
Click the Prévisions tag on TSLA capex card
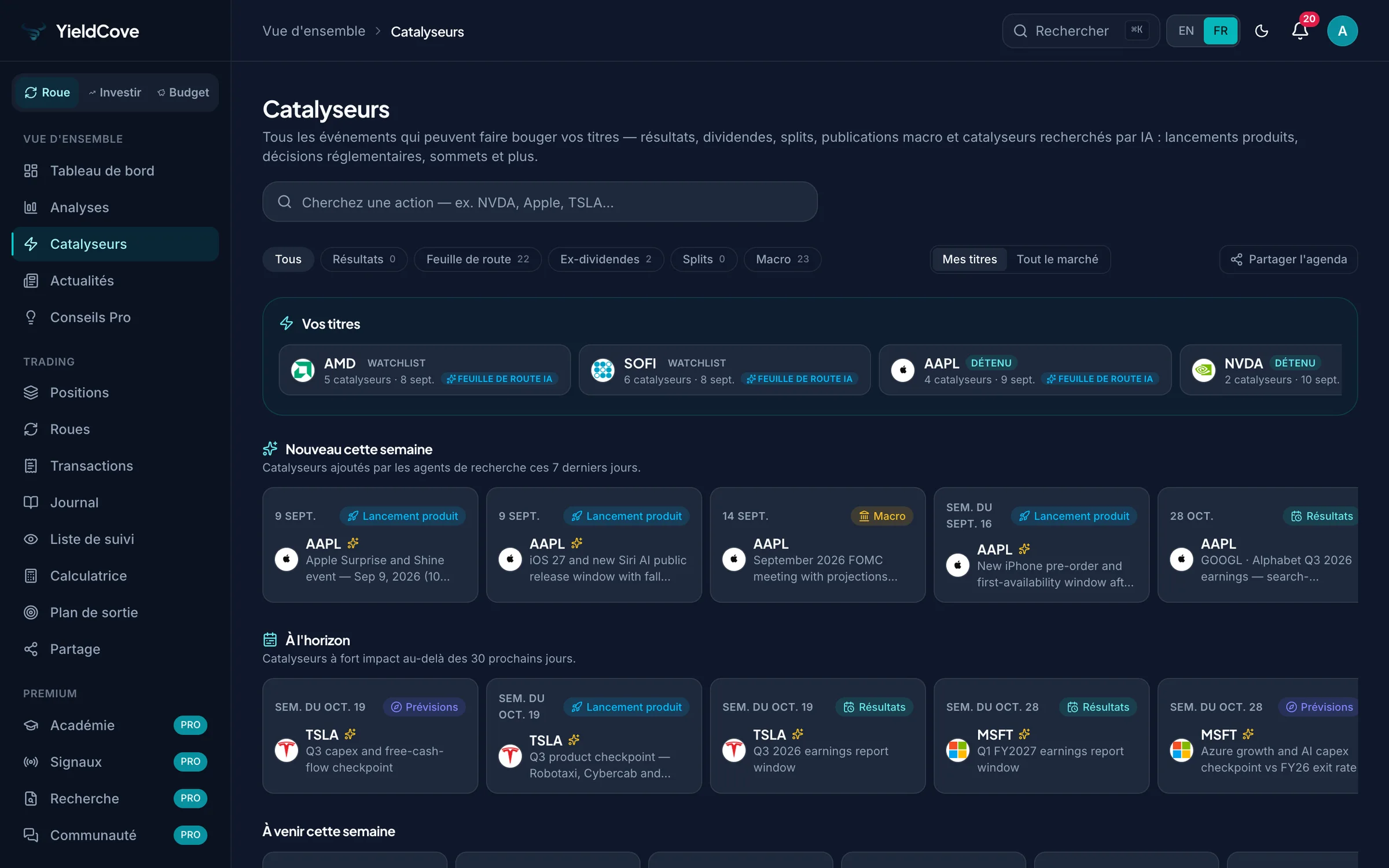click(424, 707)
